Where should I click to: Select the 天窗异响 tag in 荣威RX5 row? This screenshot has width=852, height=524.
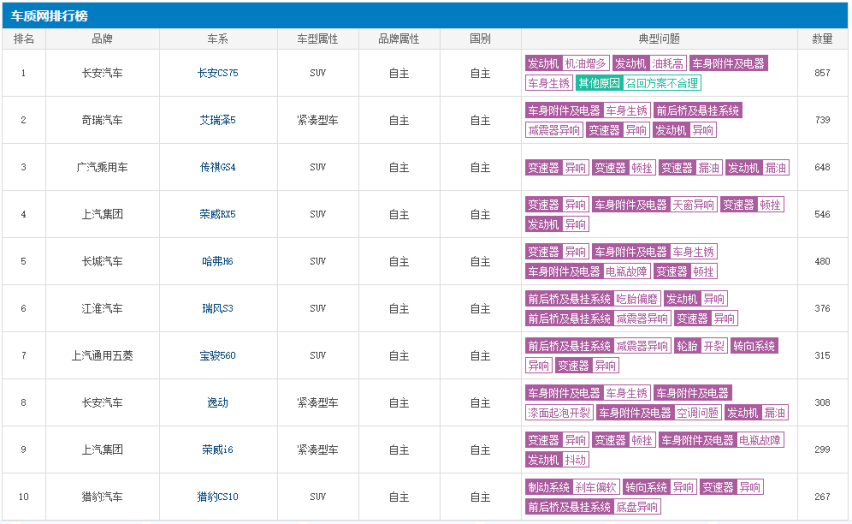tap(693, 205)
